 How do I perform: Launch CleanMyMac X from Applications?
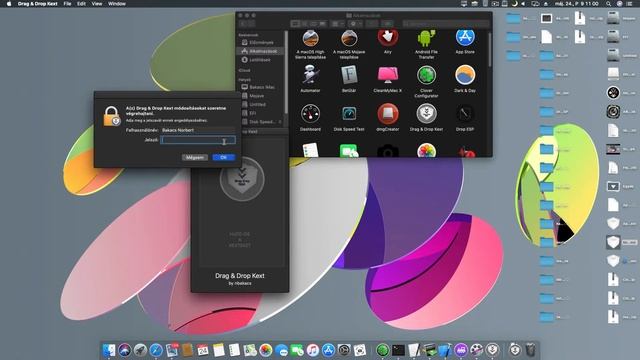coord(387,75)
